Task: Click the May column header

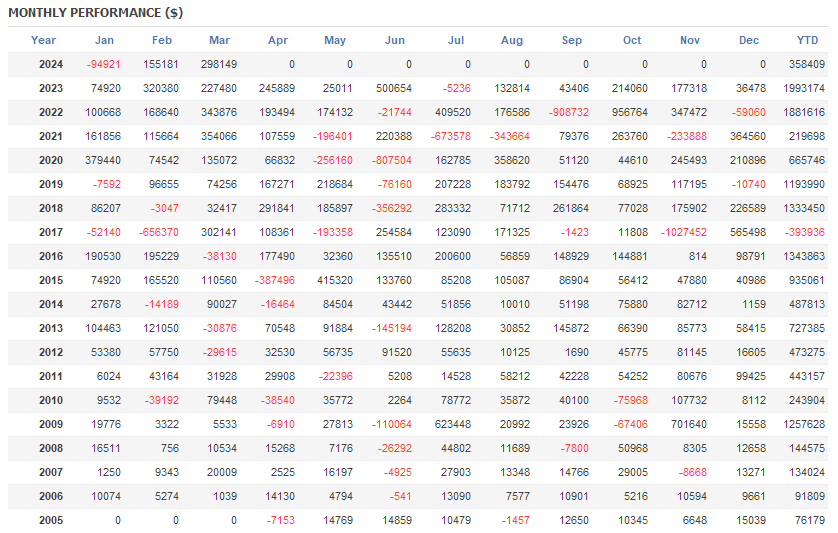Action: pyautogui.click(x=335, y=40)
